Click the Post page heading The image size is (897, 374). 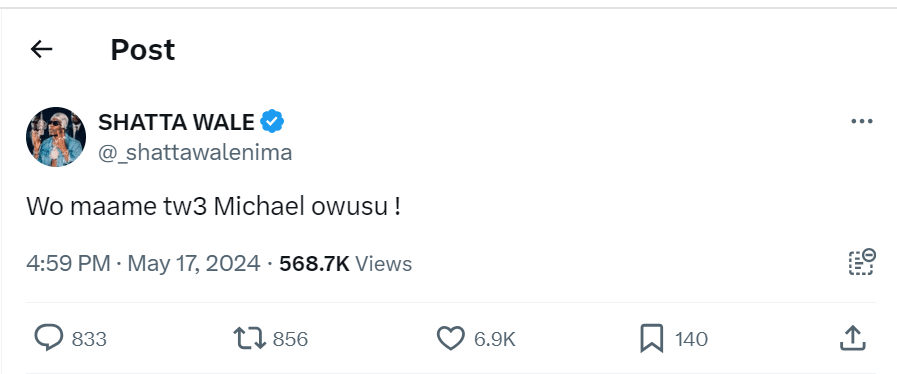point(142,50)
